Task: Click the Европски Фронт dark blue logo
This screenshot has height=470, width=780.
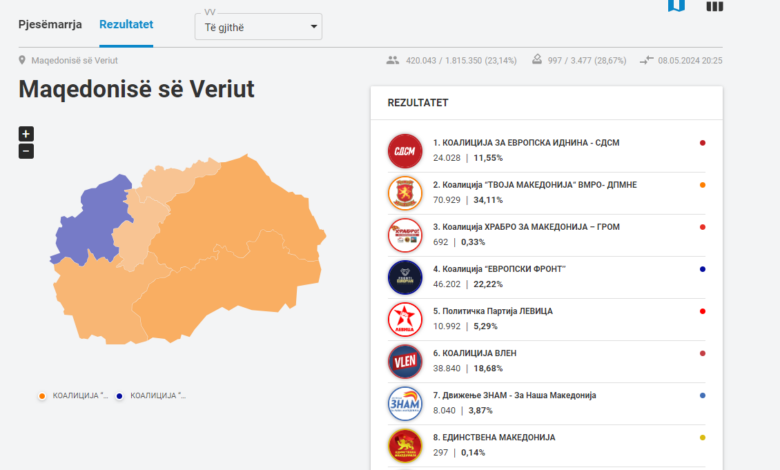Action: tap(405, 277)
